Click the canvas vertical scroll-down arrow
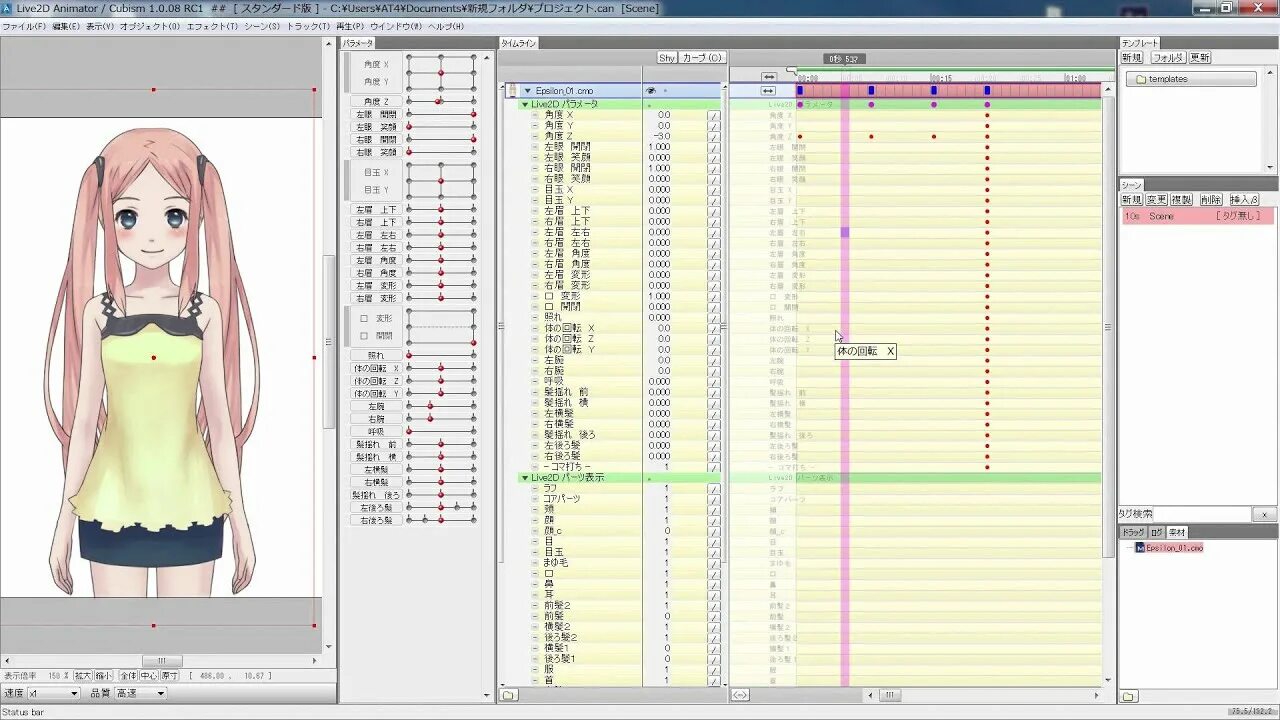This screenshot has height=720, width=1280. (329, 646)
